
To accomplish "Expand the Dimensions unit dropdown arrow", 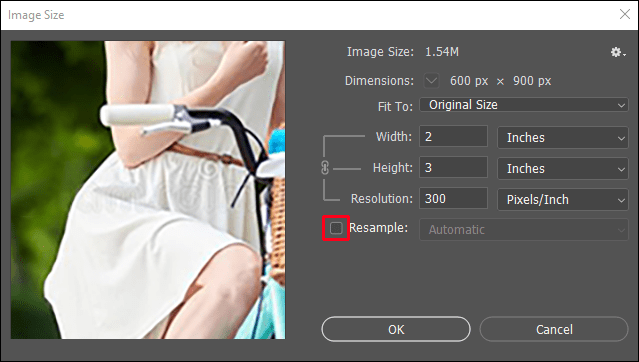I will point(431,81).
